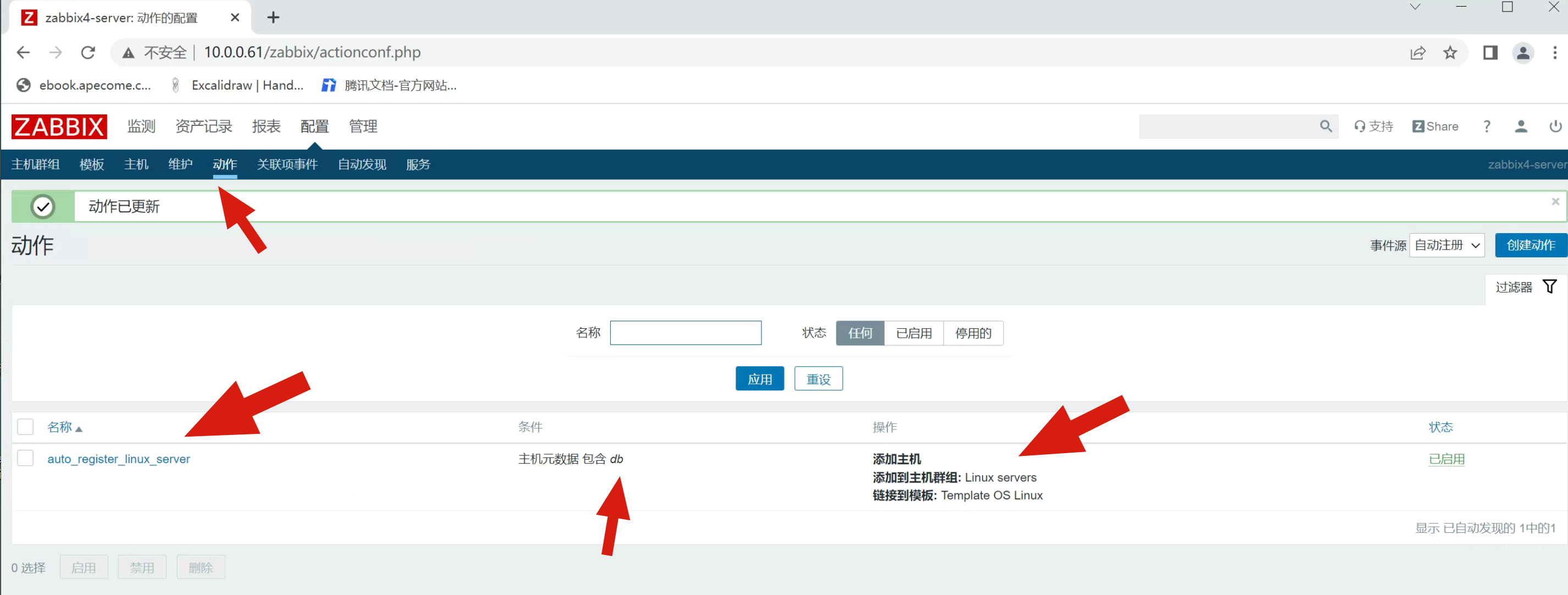Screen dimensions: 1568x595
Task: Select the 已启用 status filter option
Action: coord(913,333)
